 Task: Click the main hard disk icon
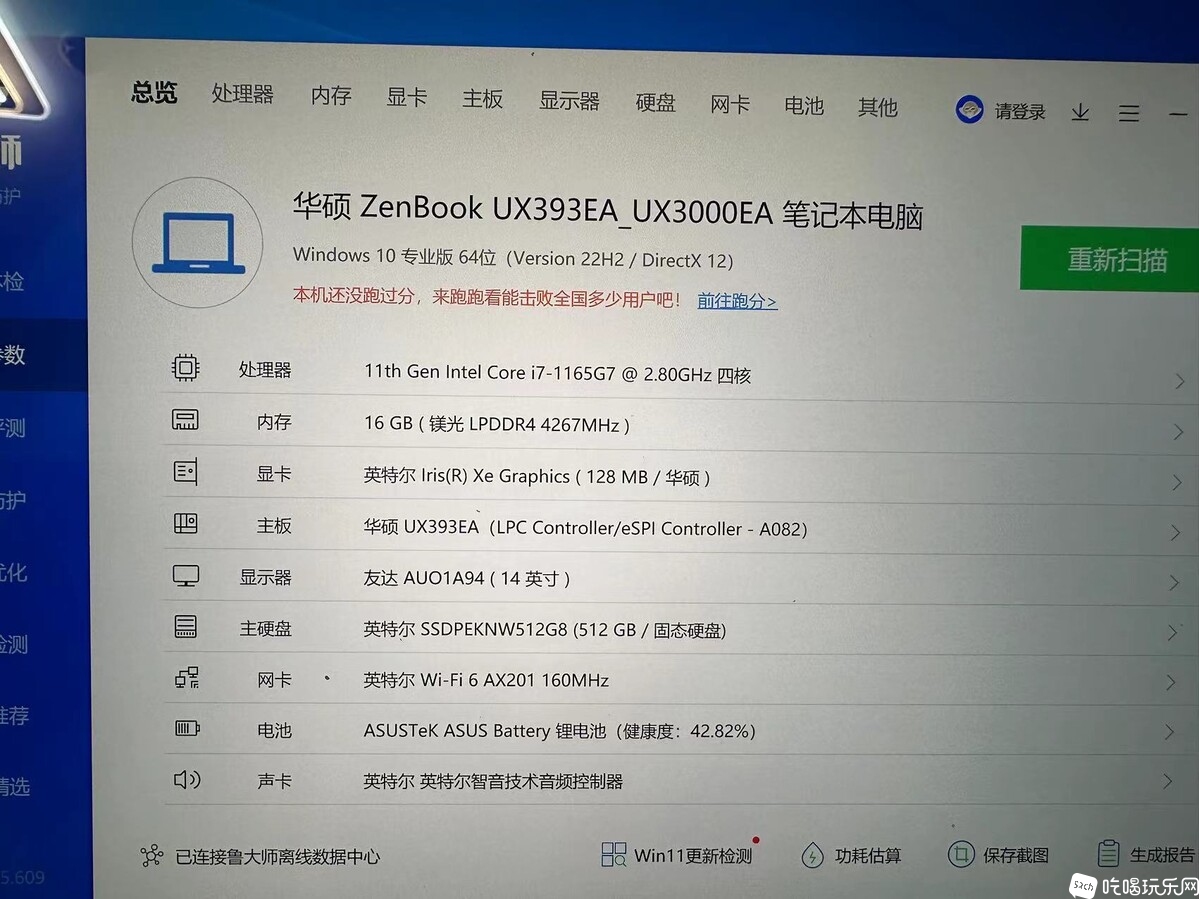[x=186, y=627]
